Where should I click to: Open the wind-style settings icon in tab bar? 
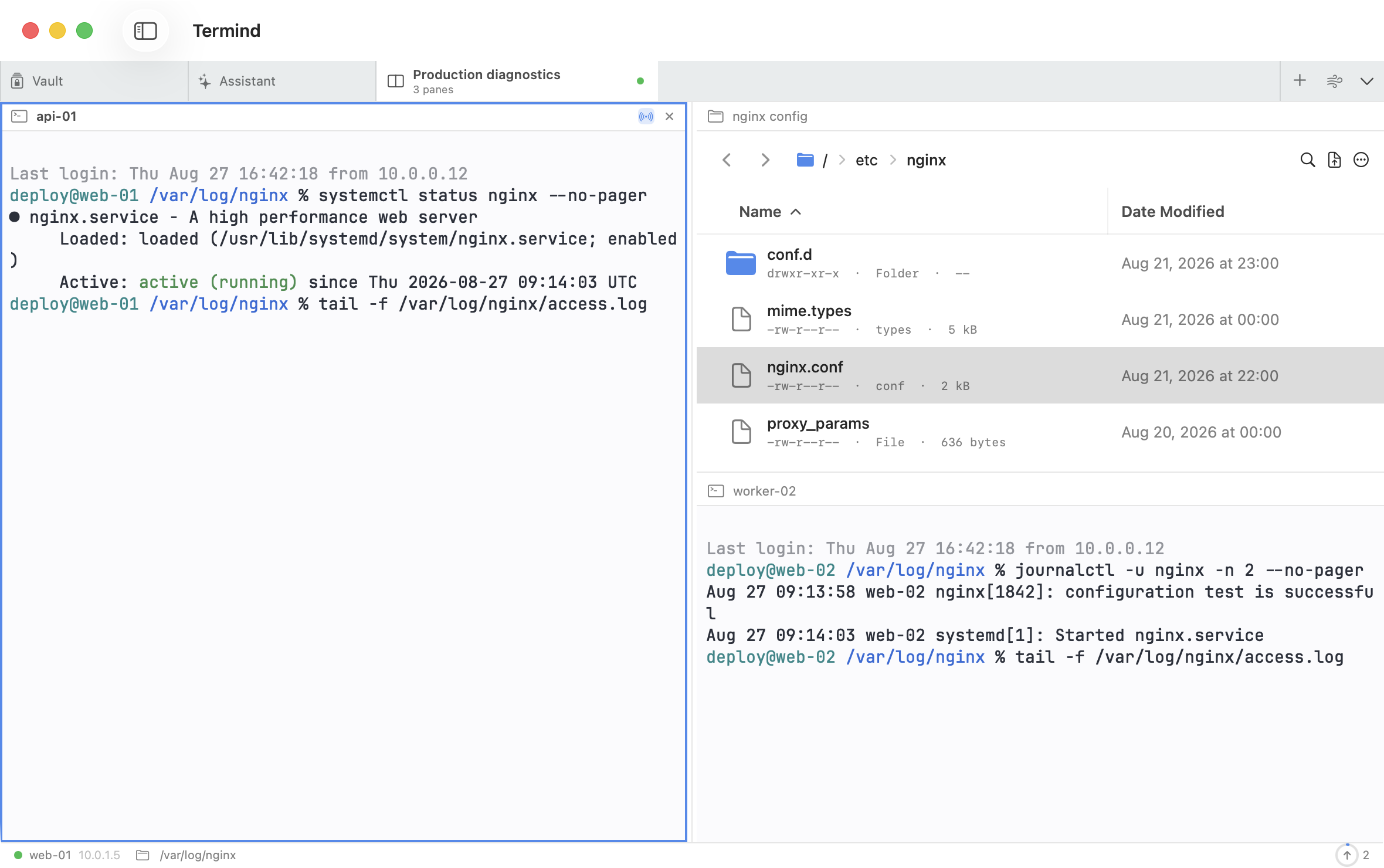(1334, 81)
